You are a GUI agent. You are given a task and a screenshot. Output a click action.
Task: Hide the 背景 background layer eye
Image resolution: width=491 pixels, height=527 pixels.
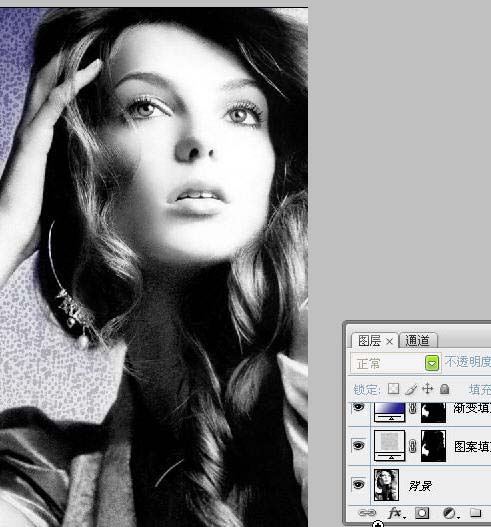pos(359,485)
